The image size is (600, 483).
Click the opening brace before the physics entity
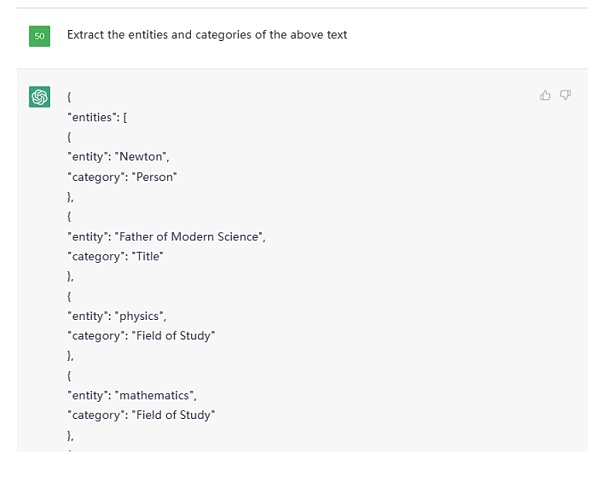pos(69,296)
